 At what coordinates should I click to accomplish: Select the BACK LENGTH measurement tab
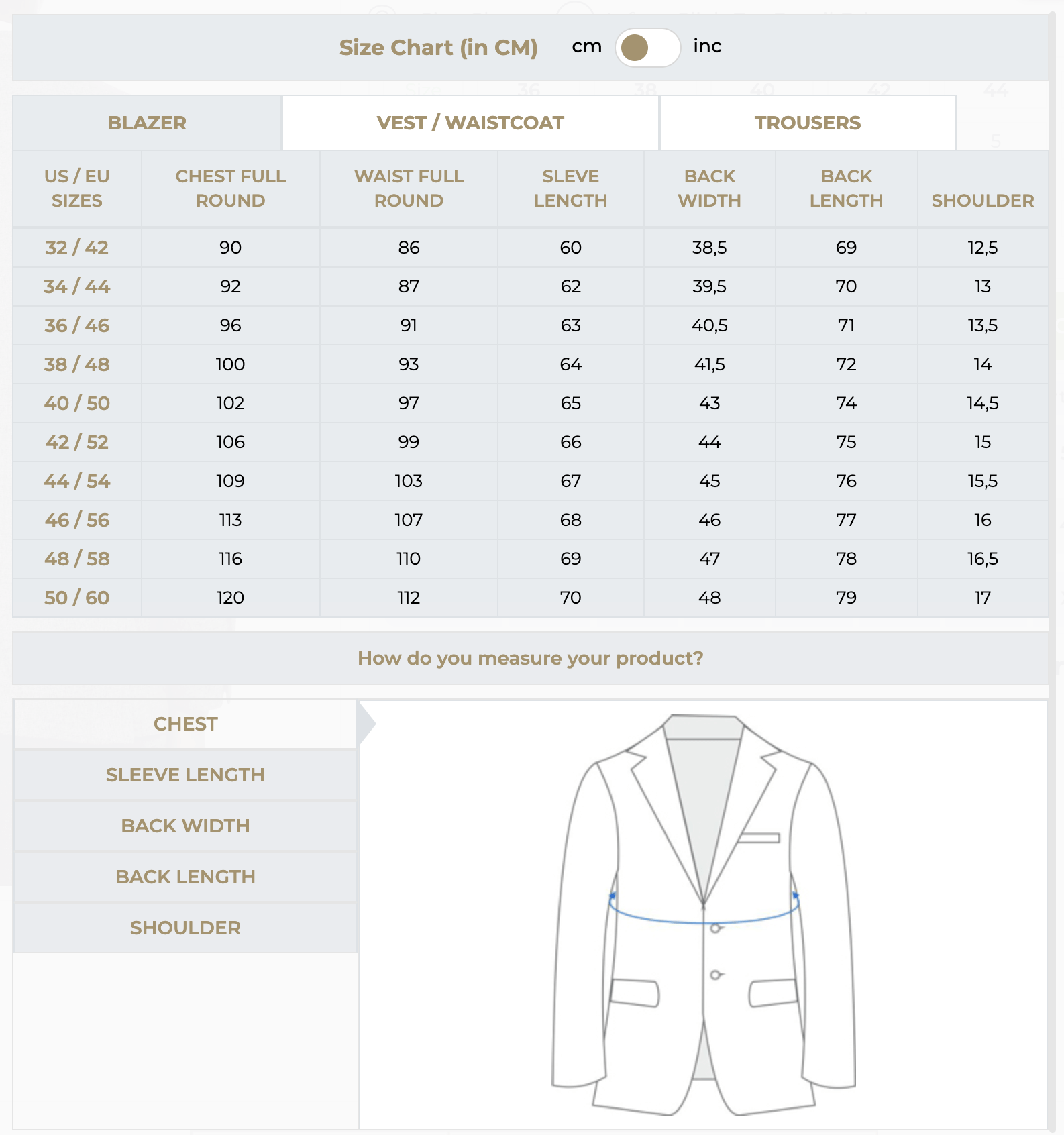coord(185,877)
